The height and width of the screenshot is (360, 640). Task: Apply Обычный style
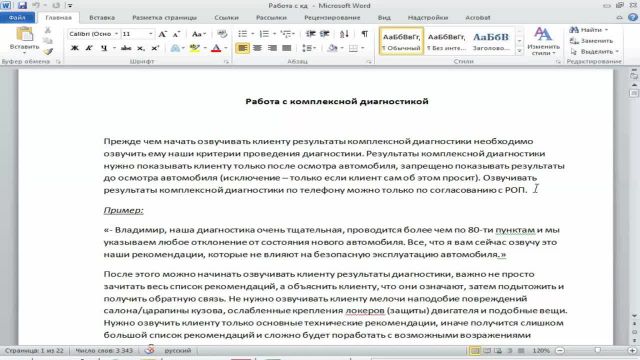click(x=401, y=41)
